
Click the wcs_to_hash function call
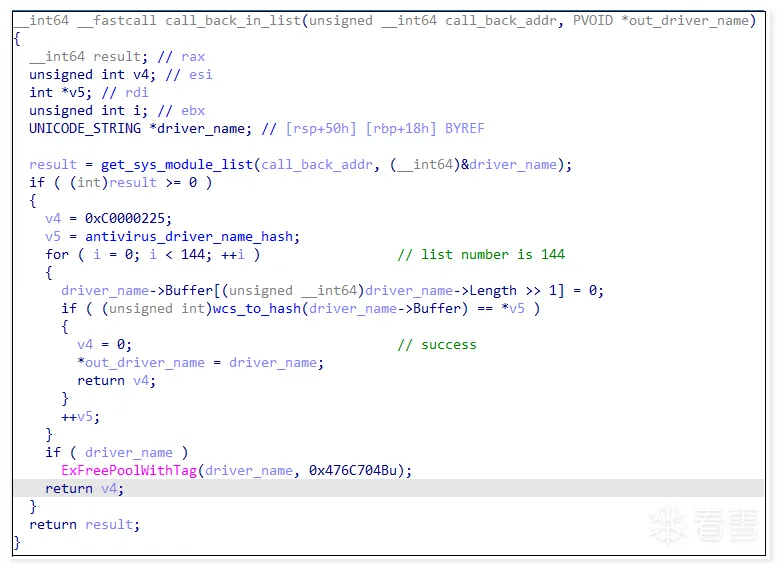257,309
